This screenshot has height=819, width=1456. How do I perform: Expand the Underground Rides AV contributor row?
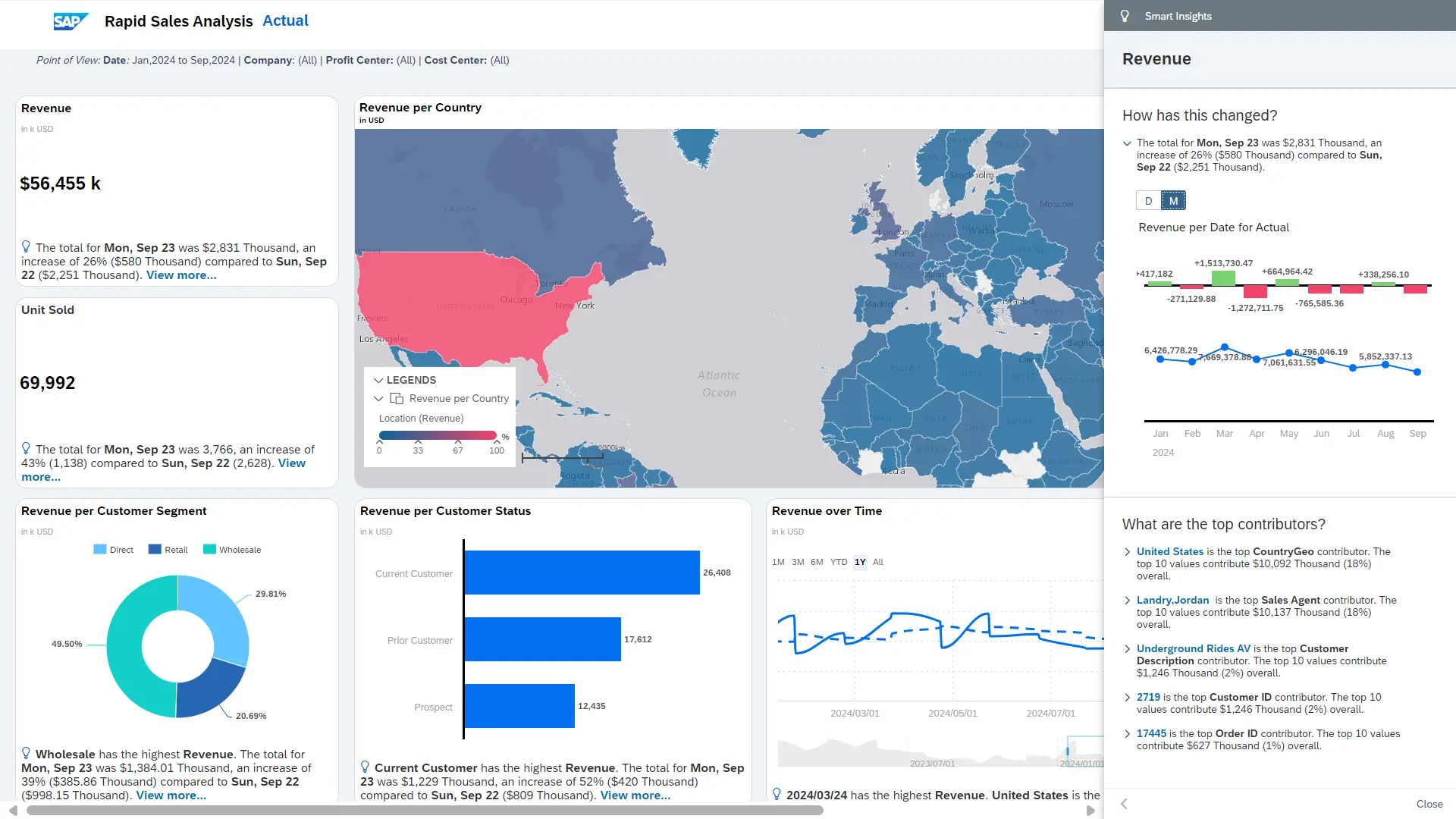pyautogui.click(x=1127, y=649)
